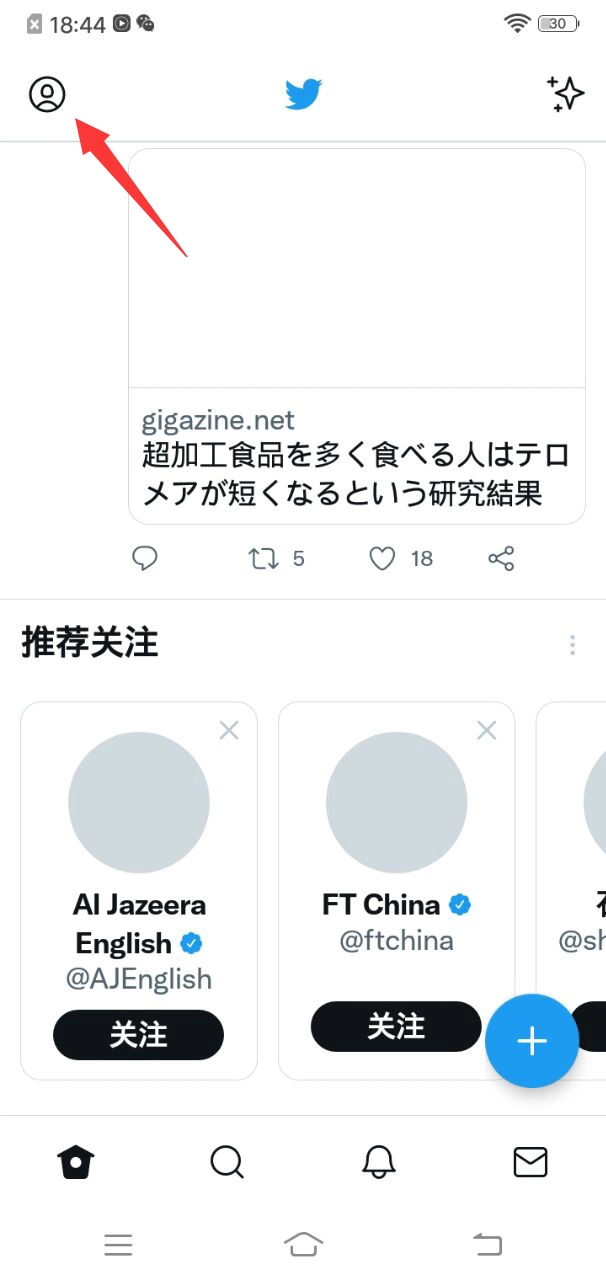
Task: Compose a new tweet with plus button
Action: pyautogui.click(x=532, y=1041)
